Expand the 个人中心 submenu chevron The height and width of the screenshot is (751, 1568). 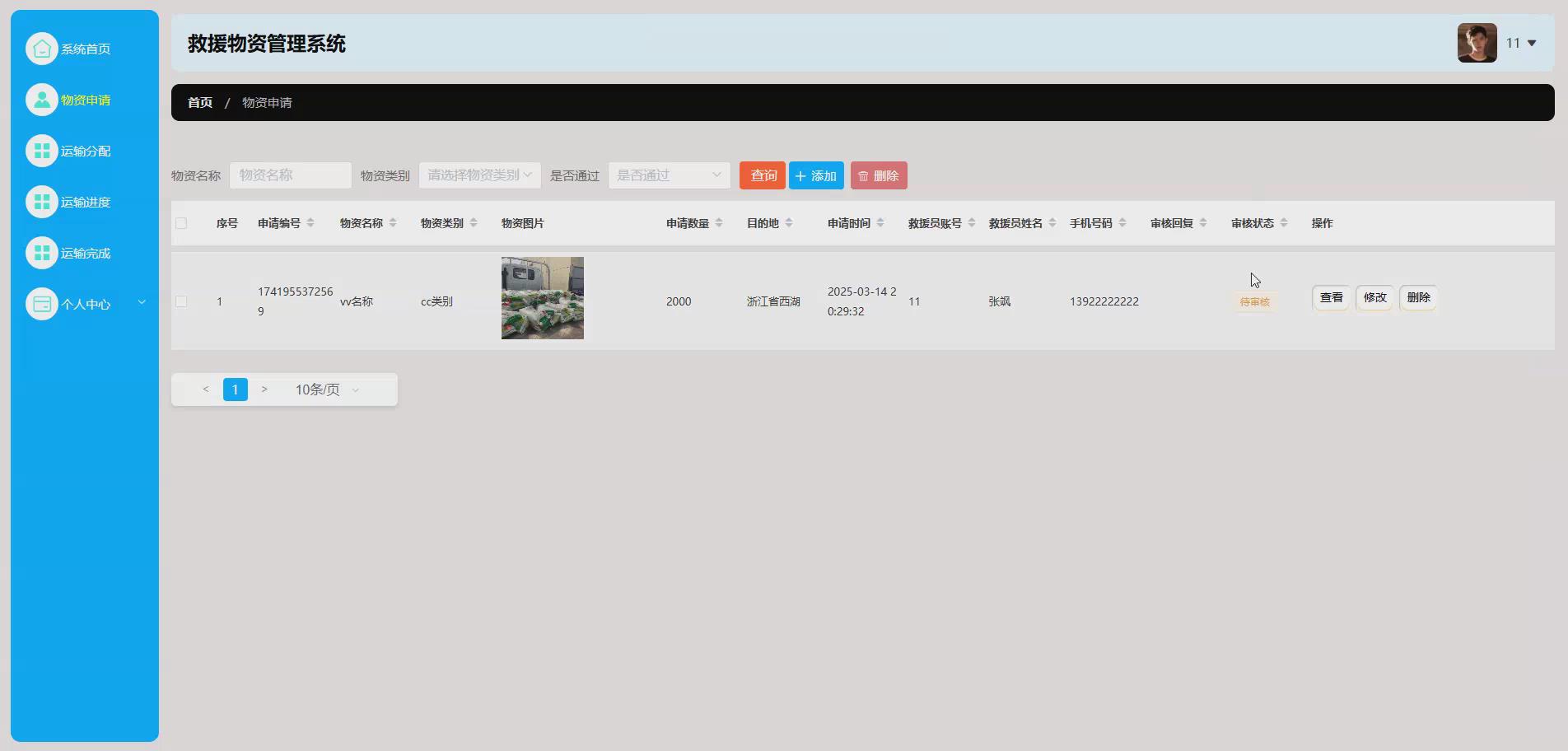click(142, 302)
